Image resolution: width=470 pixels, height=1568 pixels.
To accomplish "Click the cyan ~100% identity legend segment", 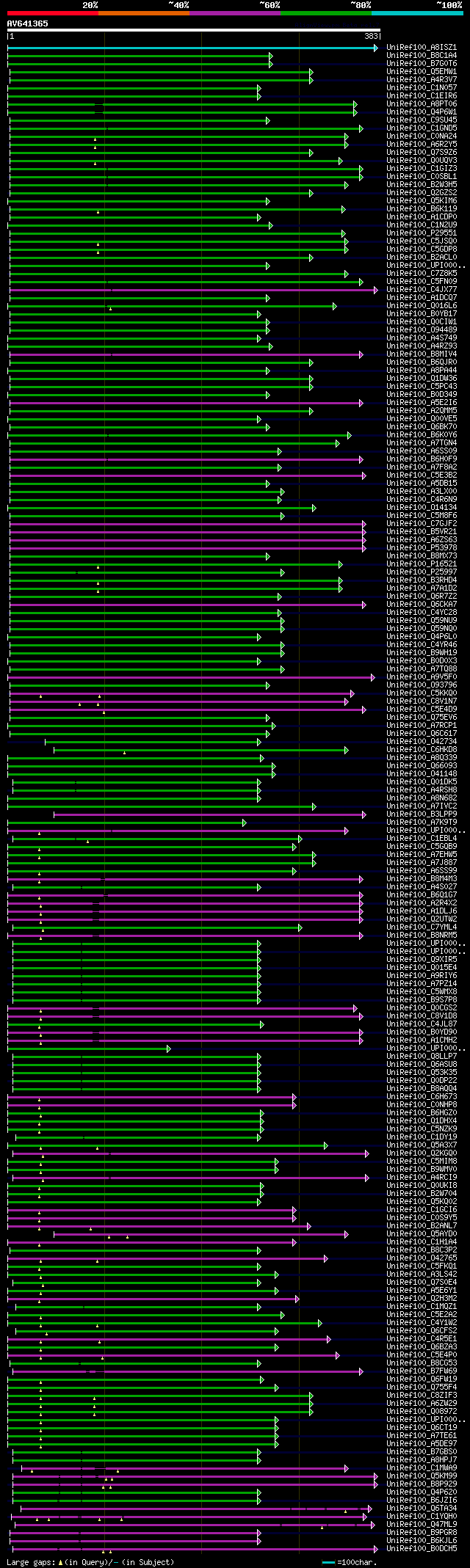I will [x=416, y=12].
